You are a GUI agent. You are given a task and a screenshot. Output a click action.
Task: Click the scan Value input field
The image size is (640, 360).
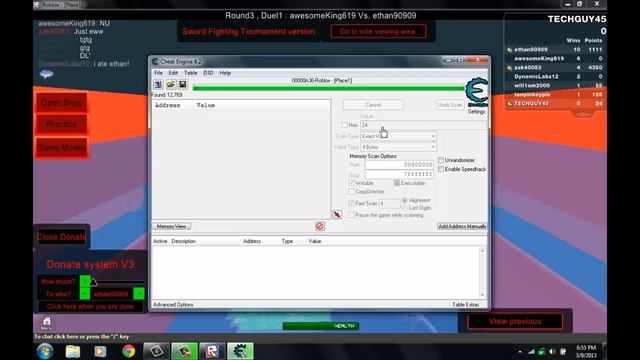[423, 125]
